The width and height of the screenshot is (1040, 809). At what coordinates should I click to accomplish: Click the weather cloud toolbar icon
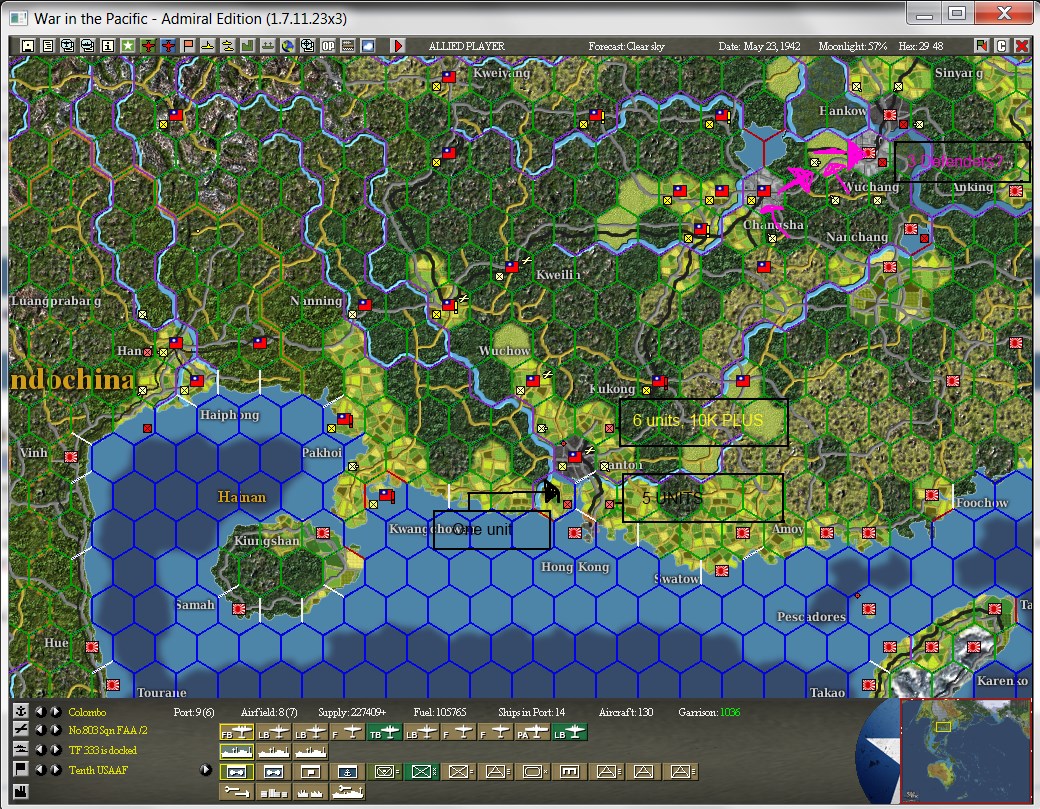tap(367, 46)
